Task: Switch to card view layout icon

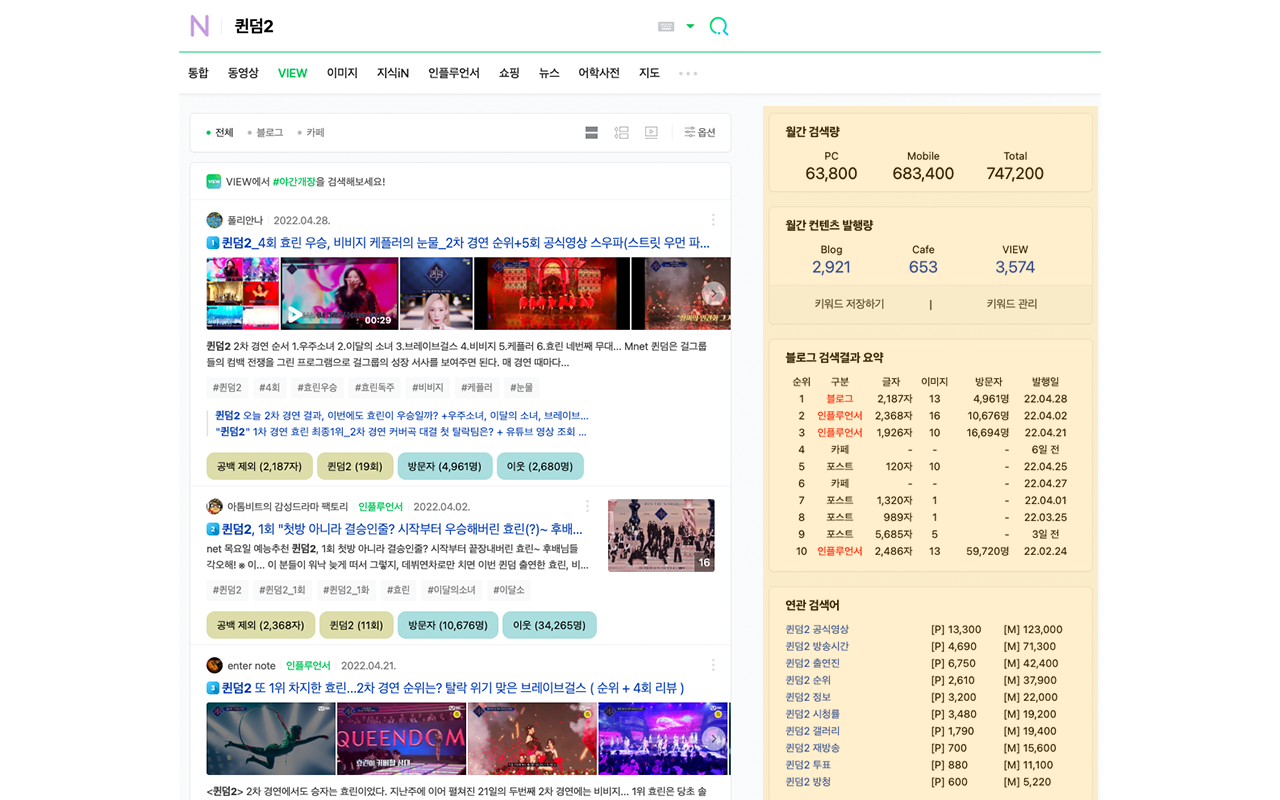Action: point(591,132)
